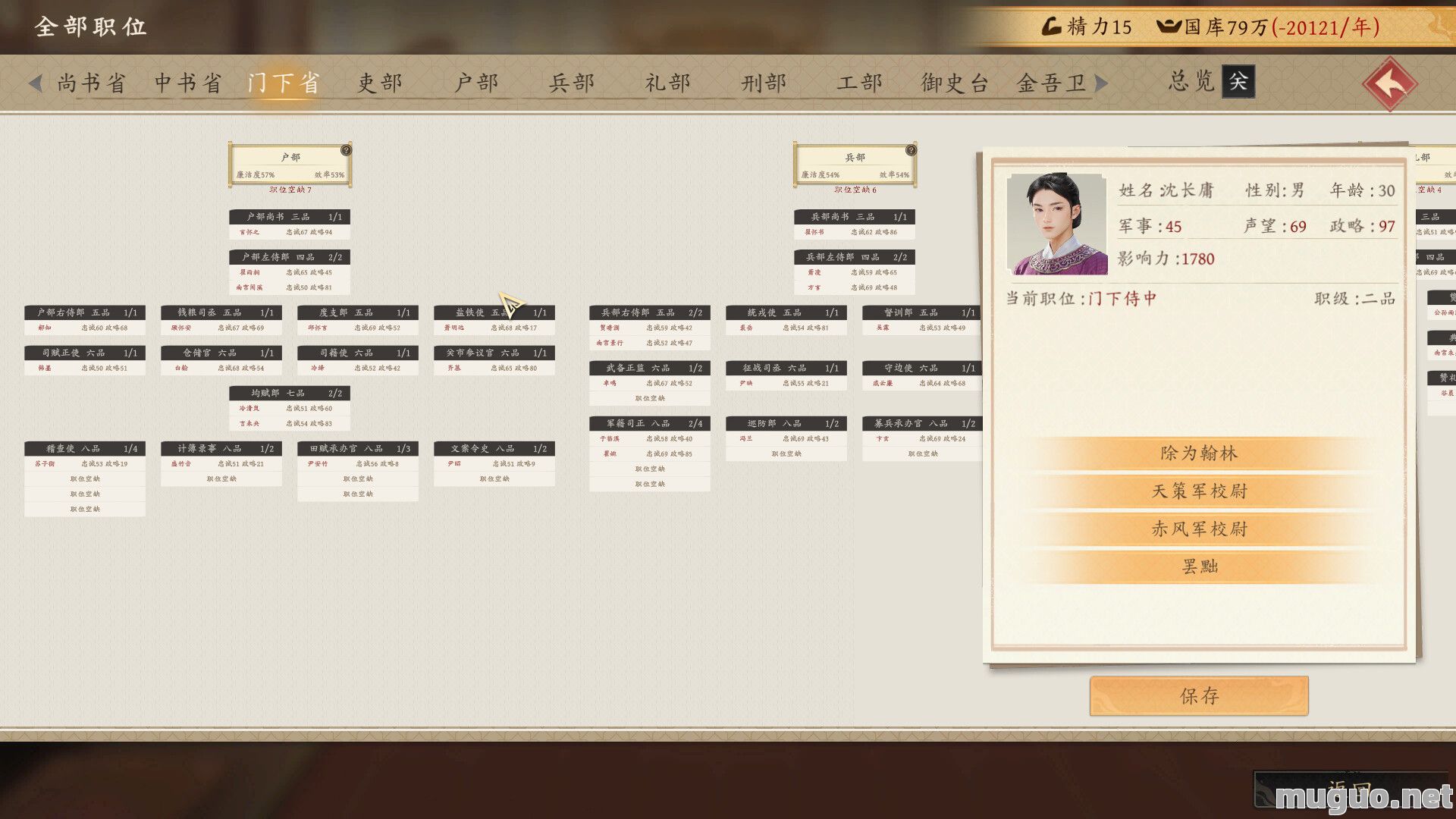Open the 金吾卫 tab
1456x819 pixels.
click(1051, 83)
